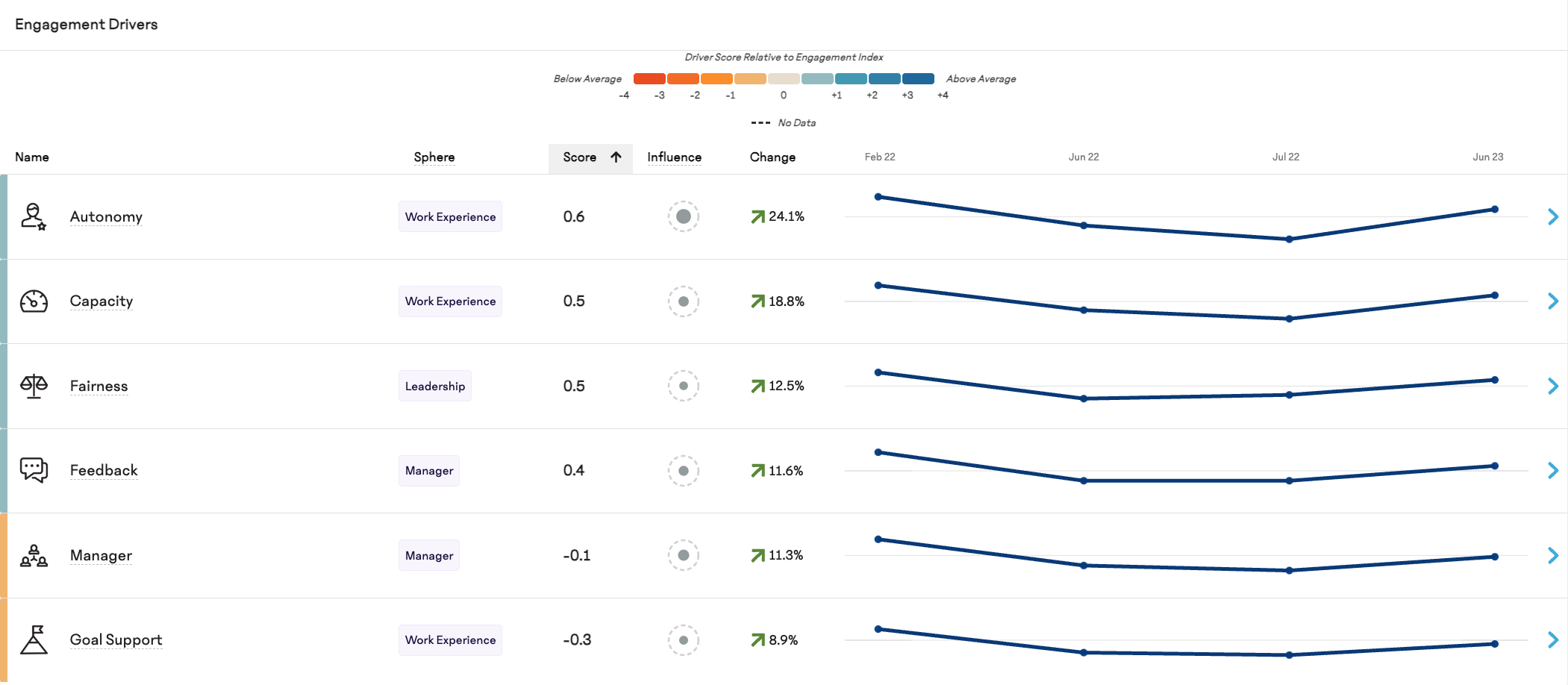The height and width of the screenshot is (685, 1568).
Task: Click the Leadership tag in Fairness row
Action: 435,386
